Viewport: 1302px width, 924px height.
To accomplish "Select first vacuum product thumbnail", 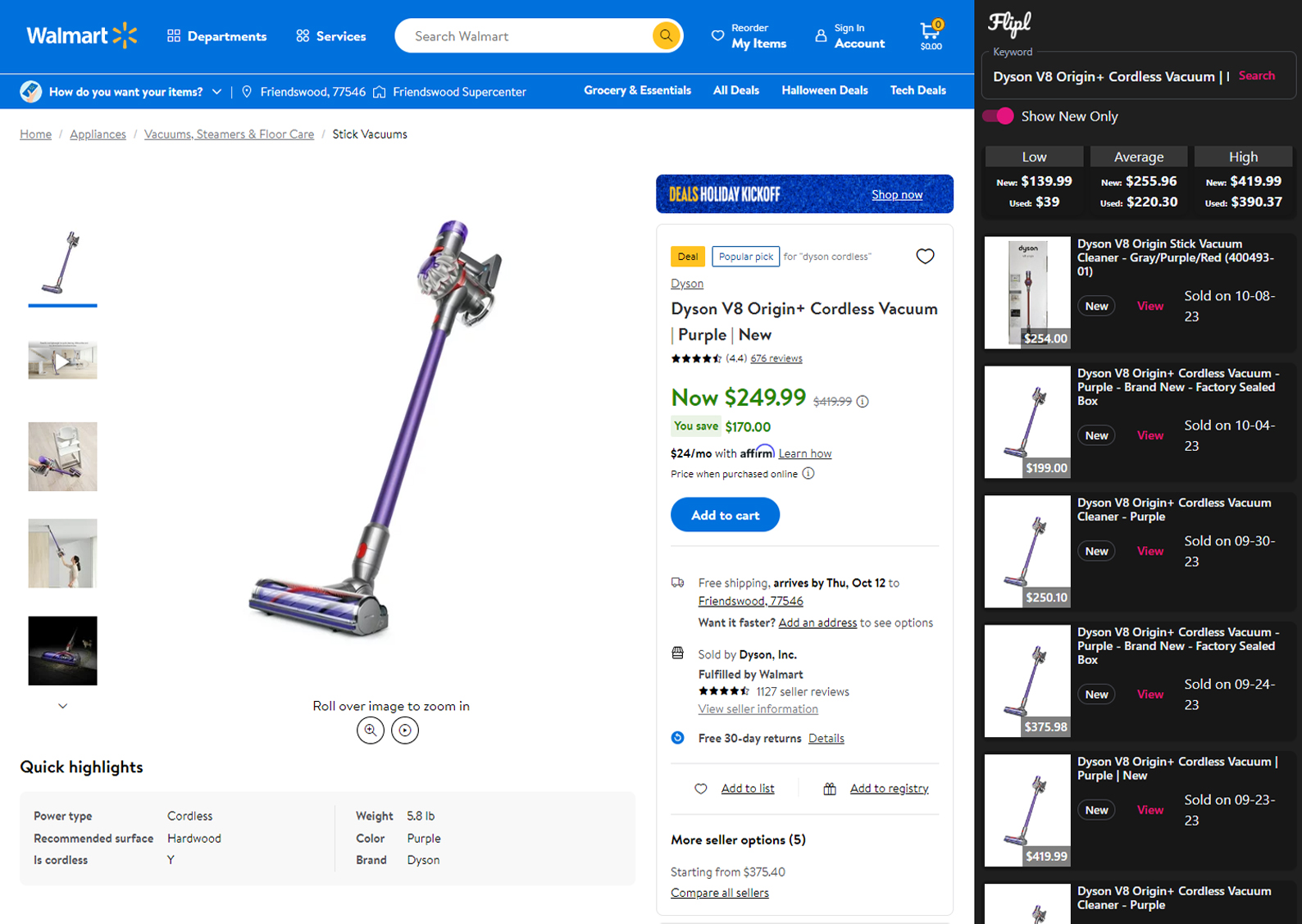I will pos(62,263).
